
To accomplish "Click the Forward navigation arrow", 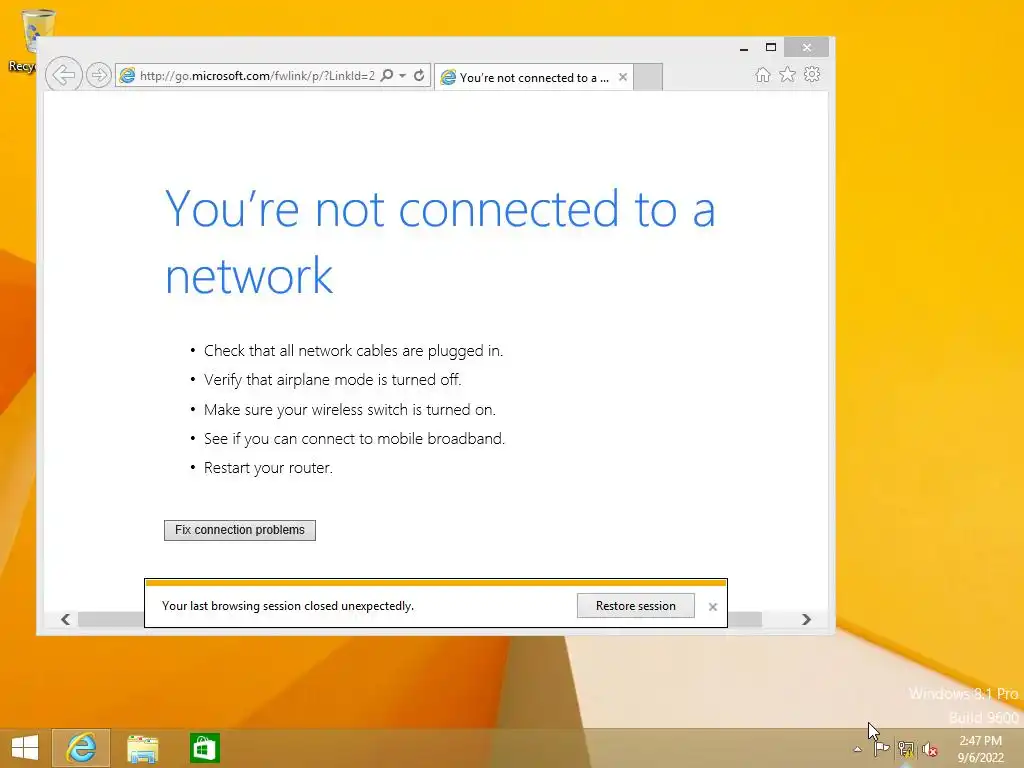I will point(99,75).
